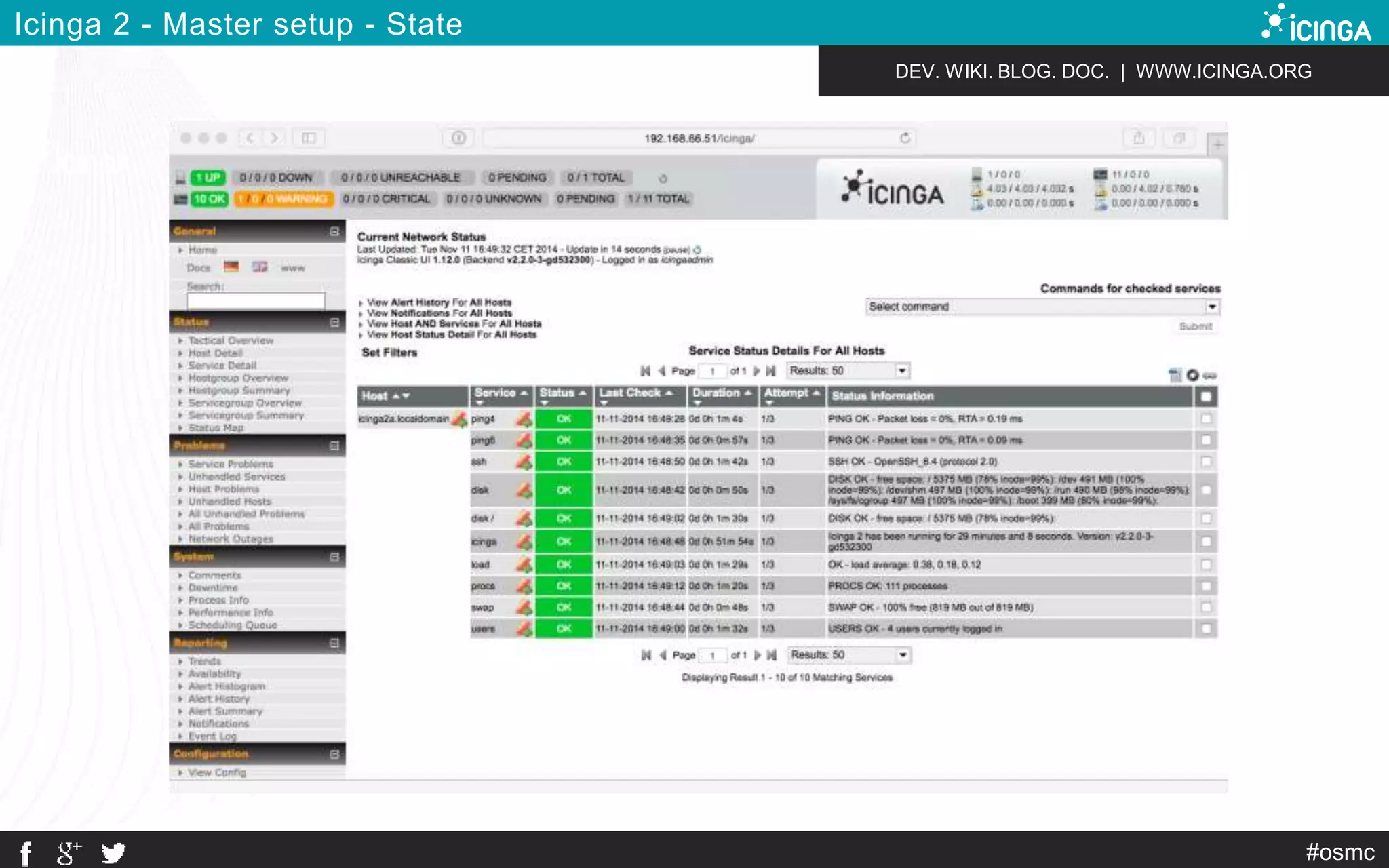Click the Facebook icon in footer
Viewport: 1389px width, 868px height.
(26, 852)
